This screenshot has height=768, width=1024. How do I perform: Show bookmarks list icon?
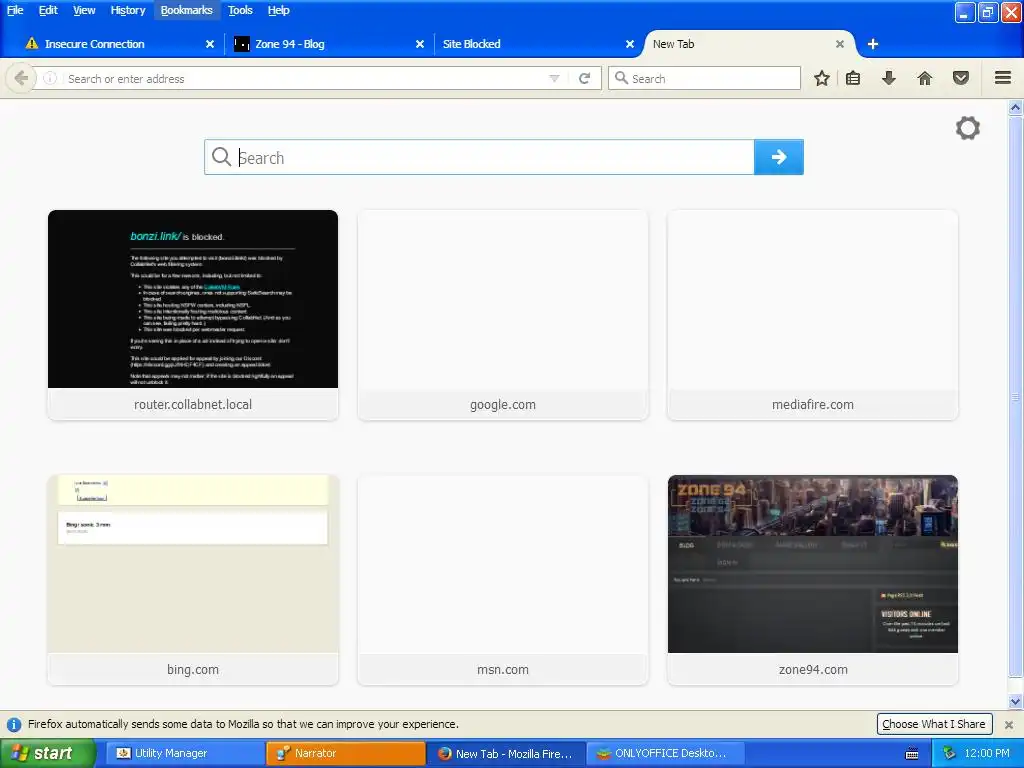[x=853, y=78]
